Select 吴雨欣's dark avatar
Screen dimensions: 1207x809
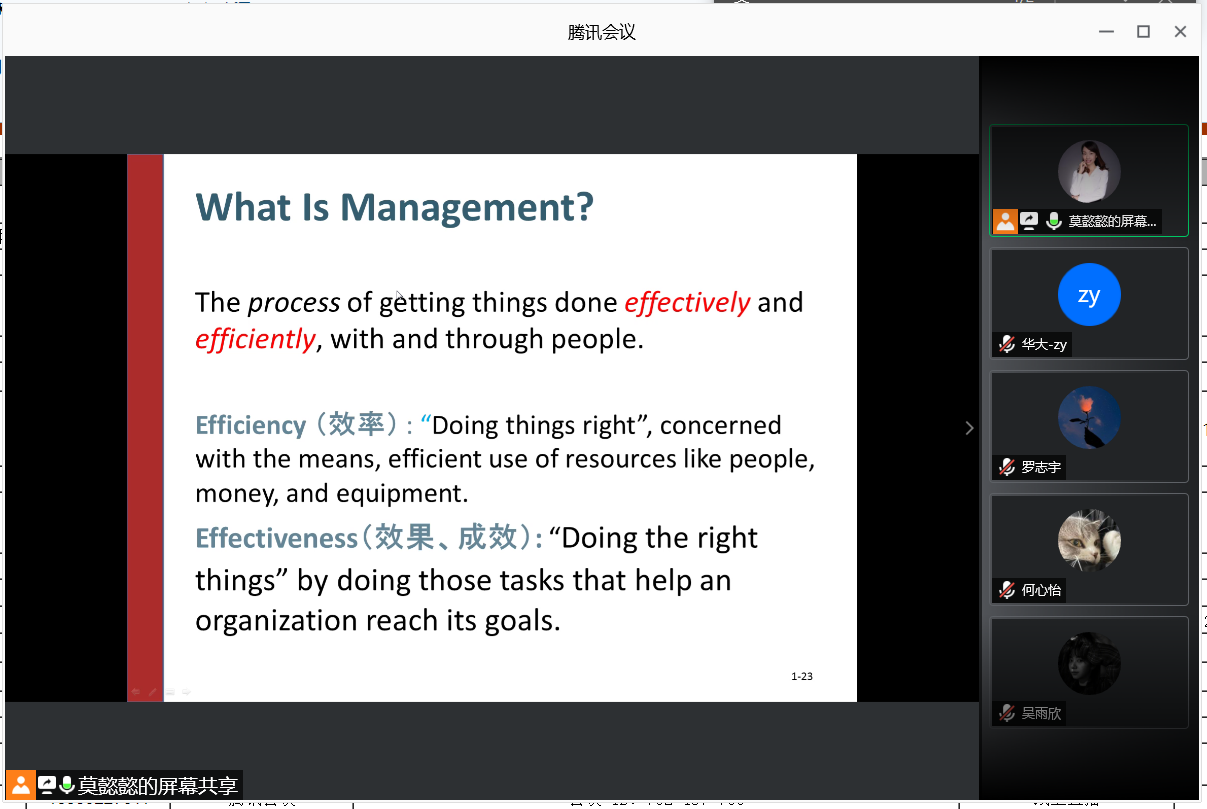1089,663
